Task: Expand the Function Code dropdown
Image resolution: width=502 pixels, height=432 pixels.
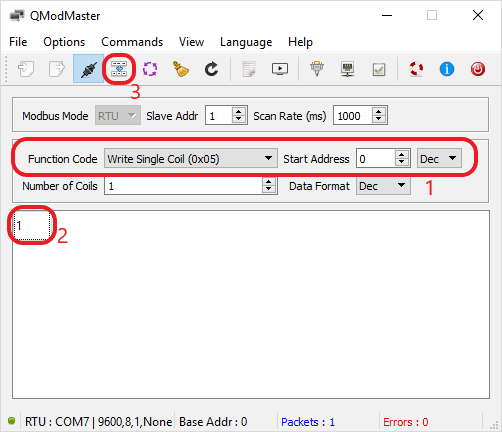Action: [x=191, y=158]
